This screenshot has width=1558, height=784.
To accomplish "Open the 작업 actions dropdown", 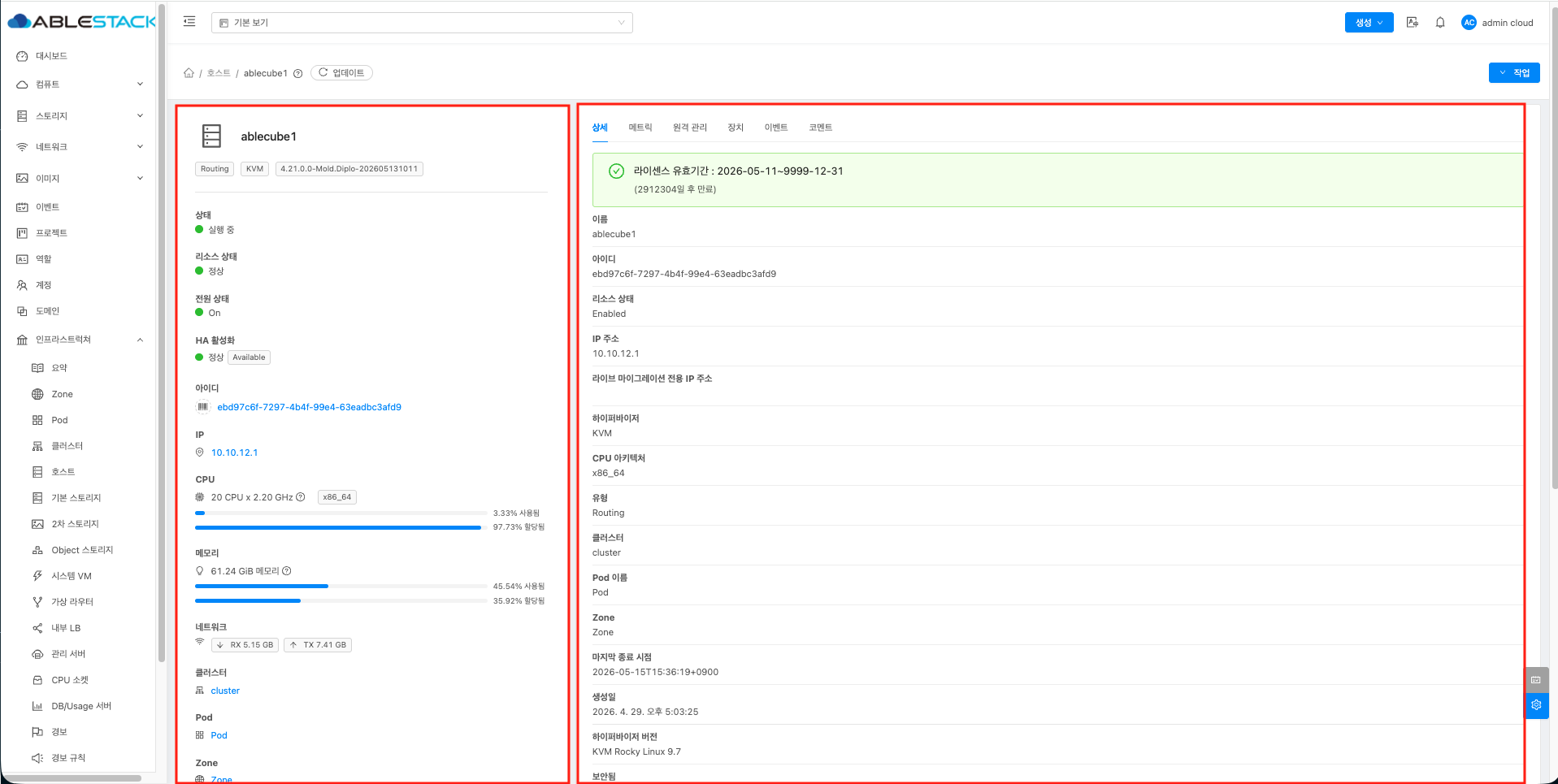I will tap(1514, 73).
